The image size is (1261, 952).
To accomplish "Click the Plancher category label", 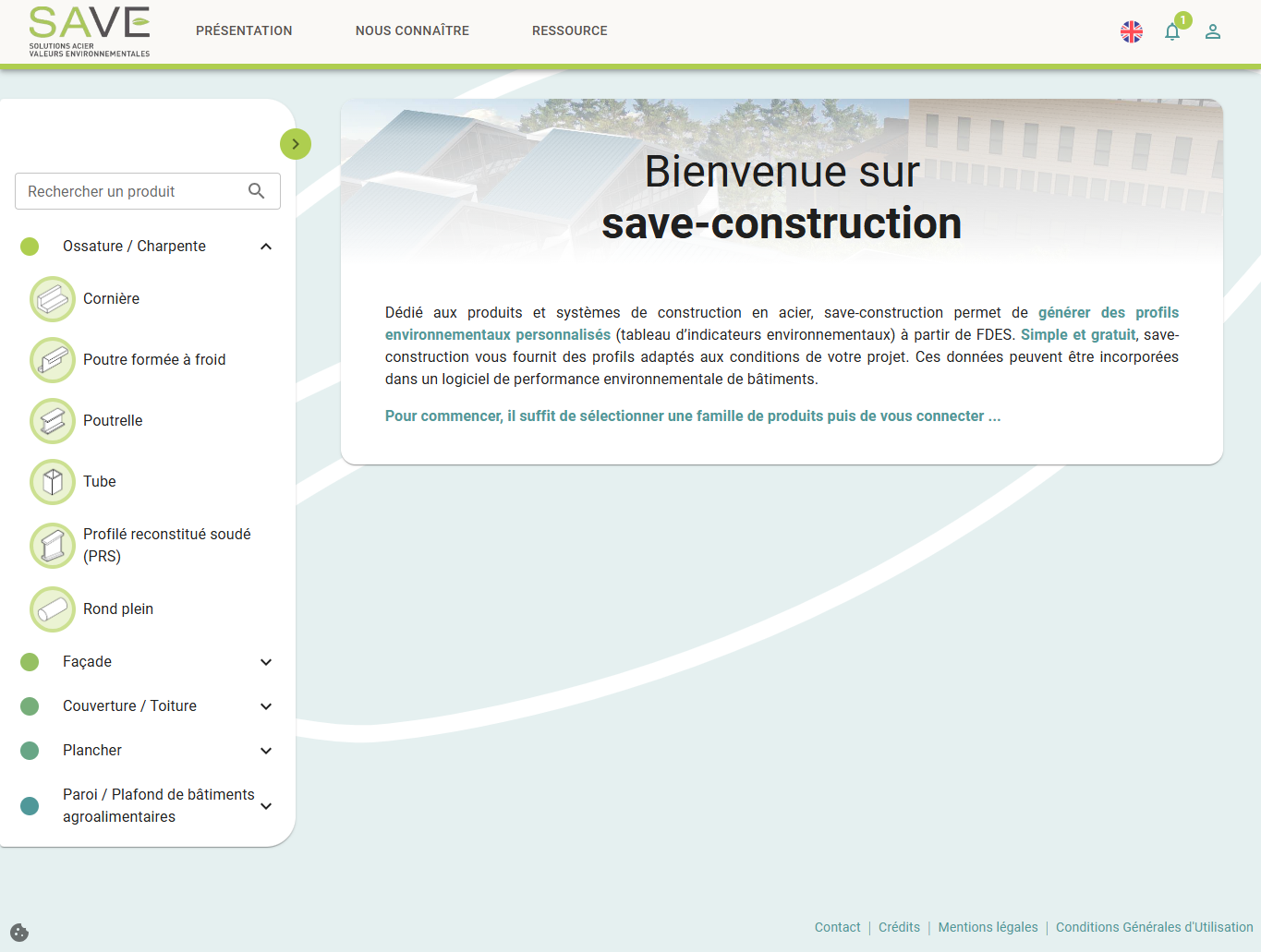I will [92, 751].
